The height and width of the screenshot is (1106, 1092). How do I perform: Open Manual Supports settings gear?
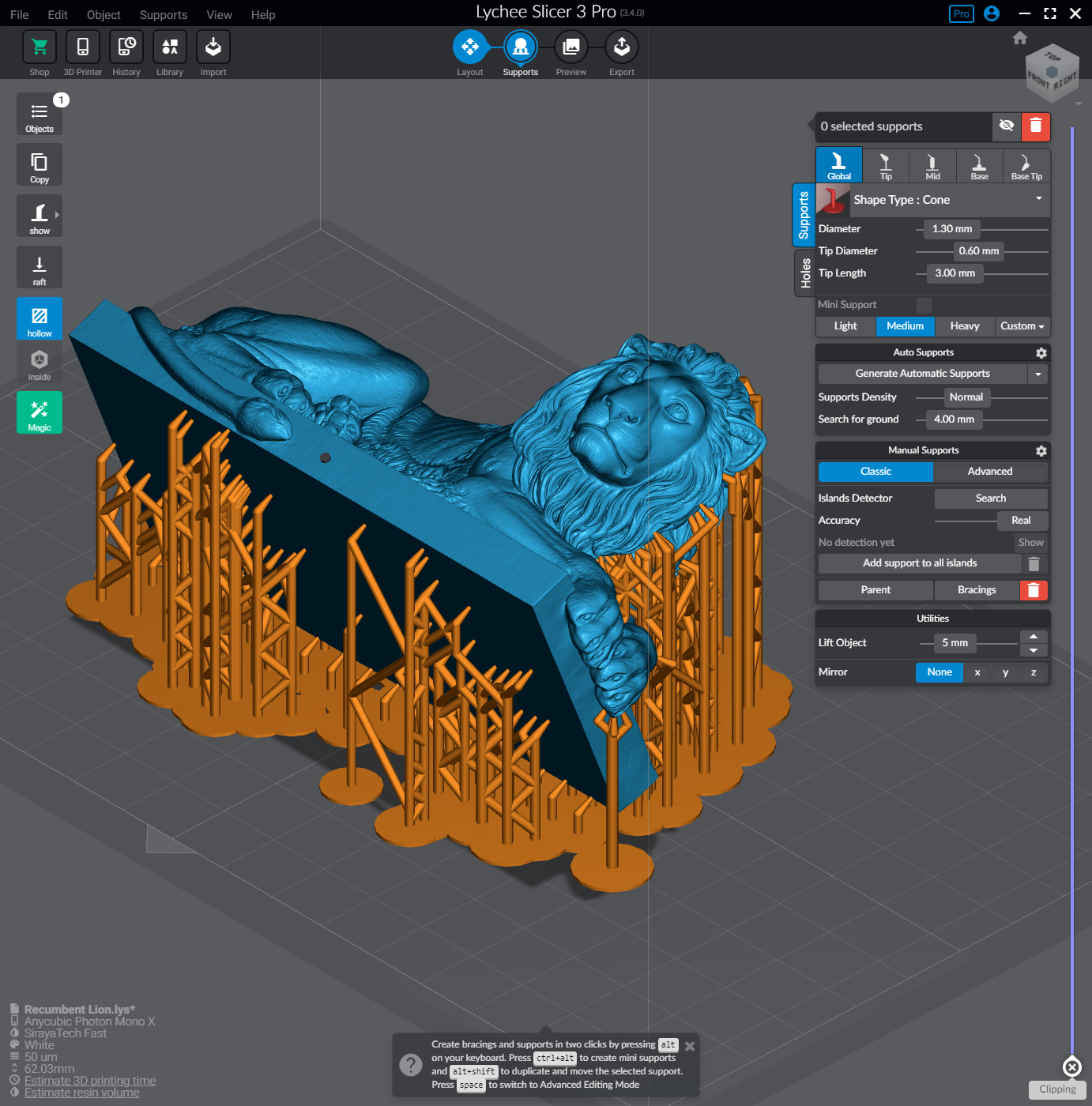[x=1041, y=451]
